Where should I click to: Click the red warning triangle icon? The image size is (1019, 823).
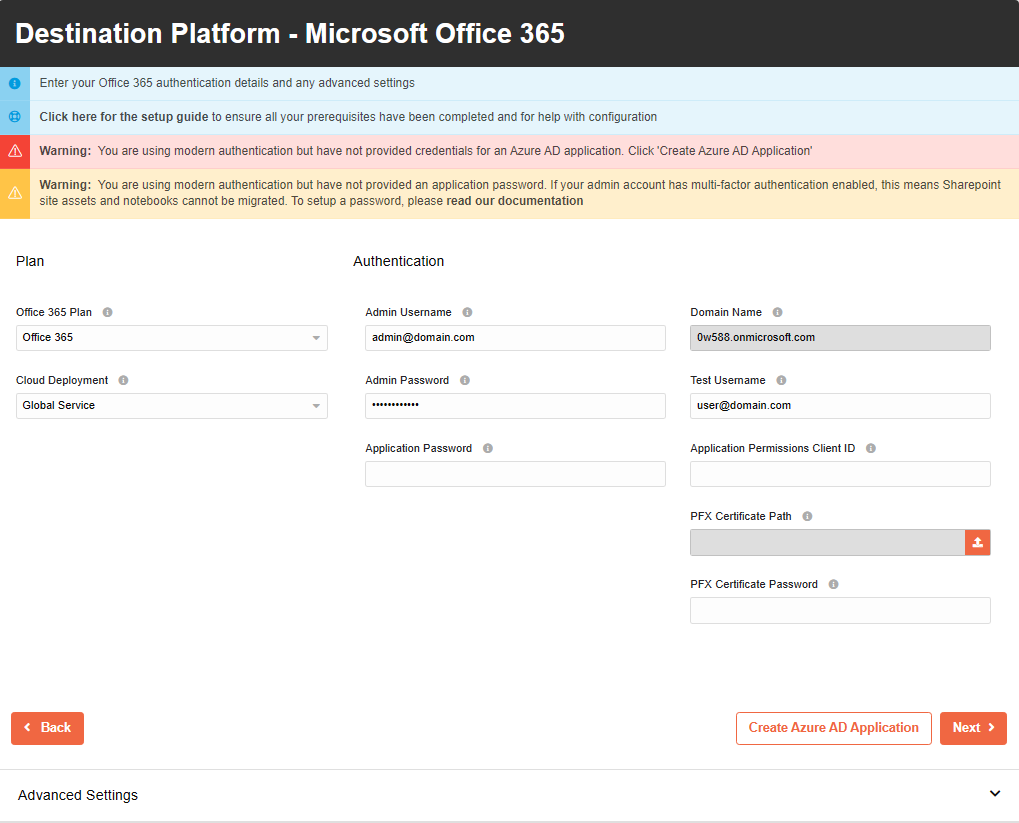(x=15, y=151)
